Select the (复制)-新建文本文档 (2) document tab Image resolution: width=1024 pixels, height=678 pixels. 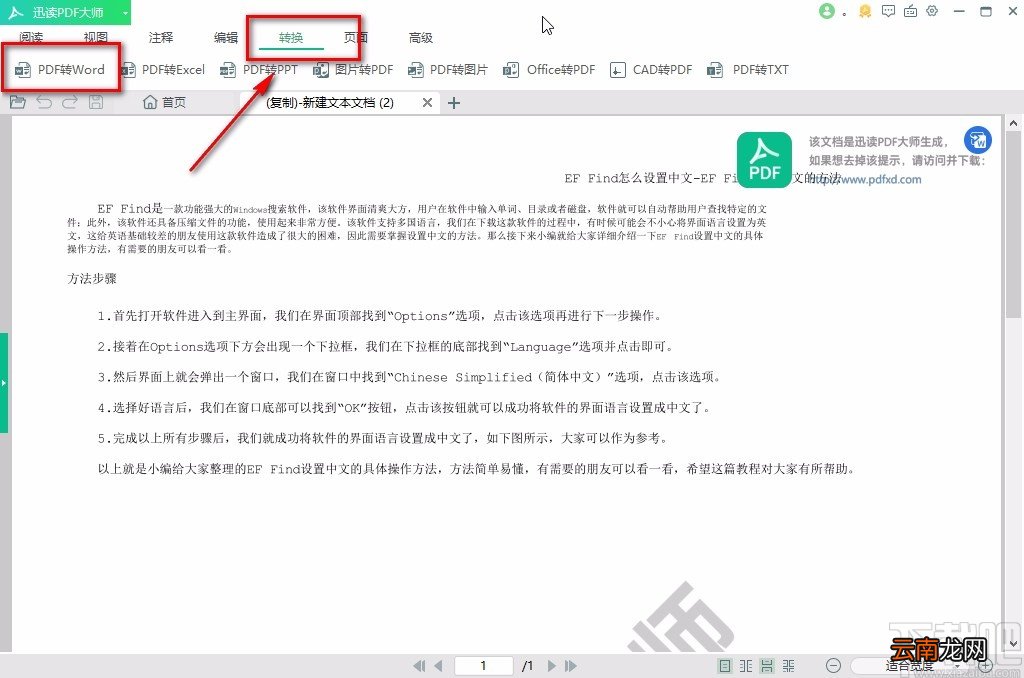point(330,103)
